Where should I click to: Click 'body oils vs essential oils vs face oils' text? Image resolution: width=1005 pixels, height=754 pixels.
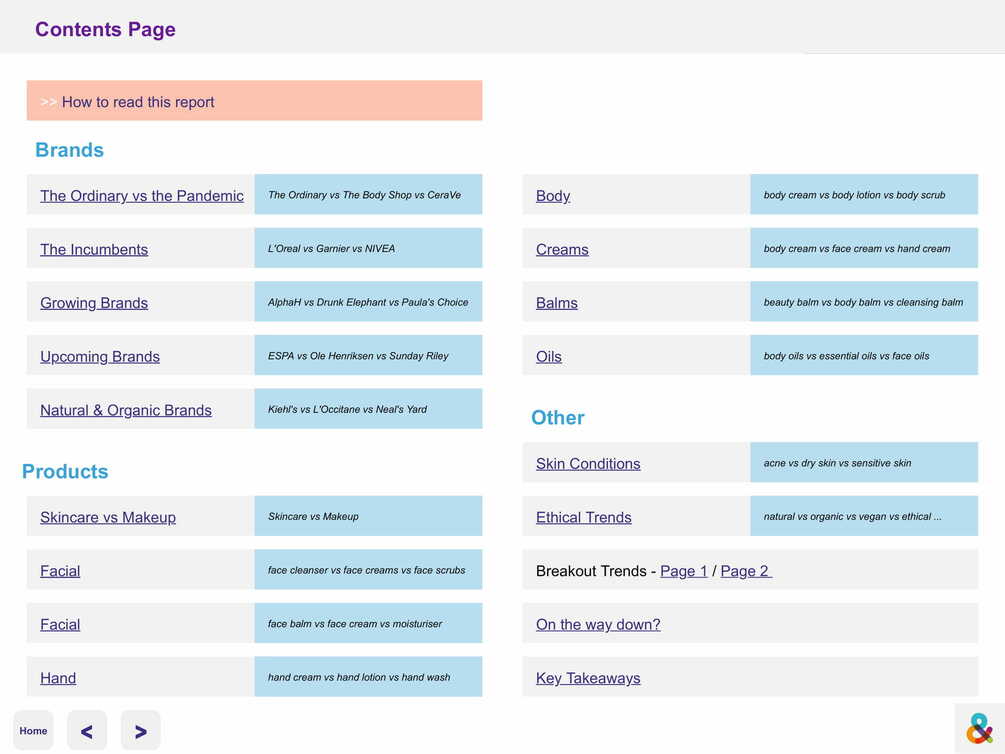tap(846, 356)
